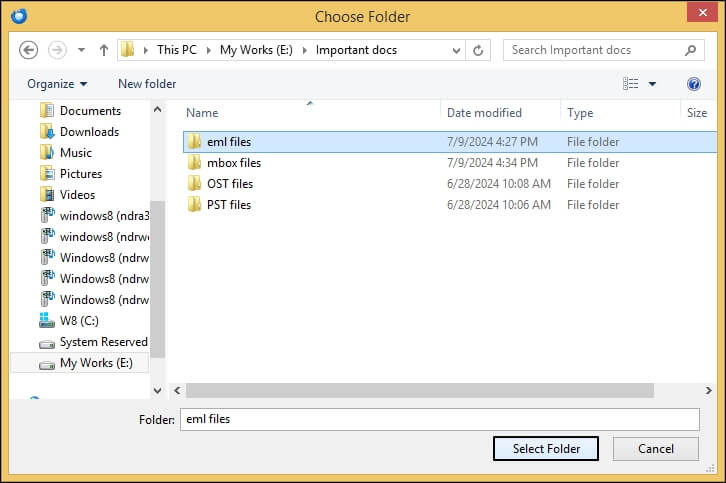Click the Documents folder icon in sidebar
The width and height of the screenshot is (726, 483).
tap(47, 111)
